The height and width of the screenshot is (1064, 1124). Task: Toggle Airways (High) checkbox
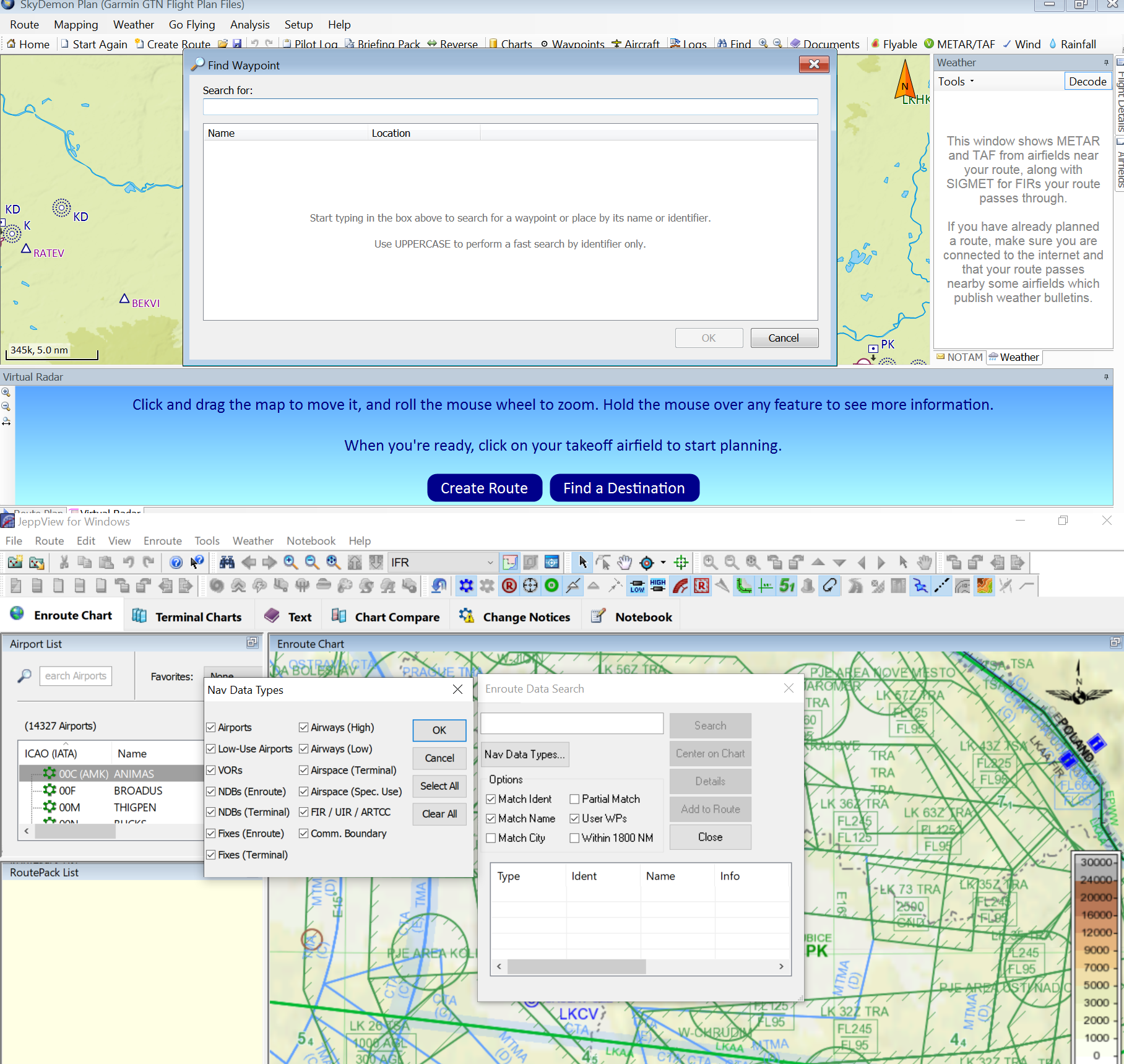(304, 727)
